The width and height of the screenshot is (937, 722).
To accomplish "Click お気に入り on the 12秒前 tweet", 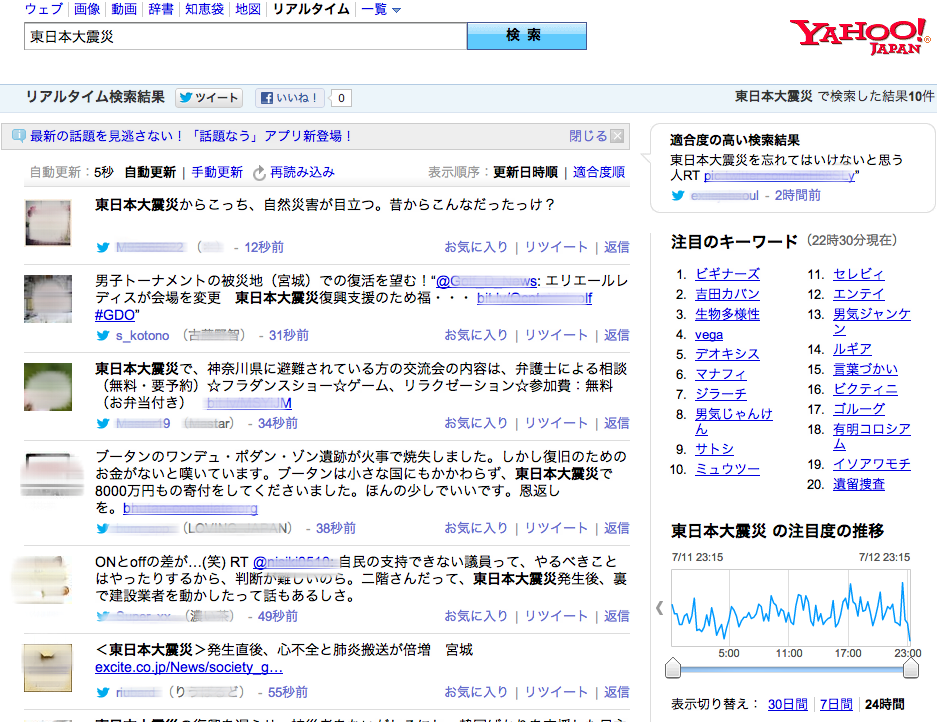I will coord(476,247).
